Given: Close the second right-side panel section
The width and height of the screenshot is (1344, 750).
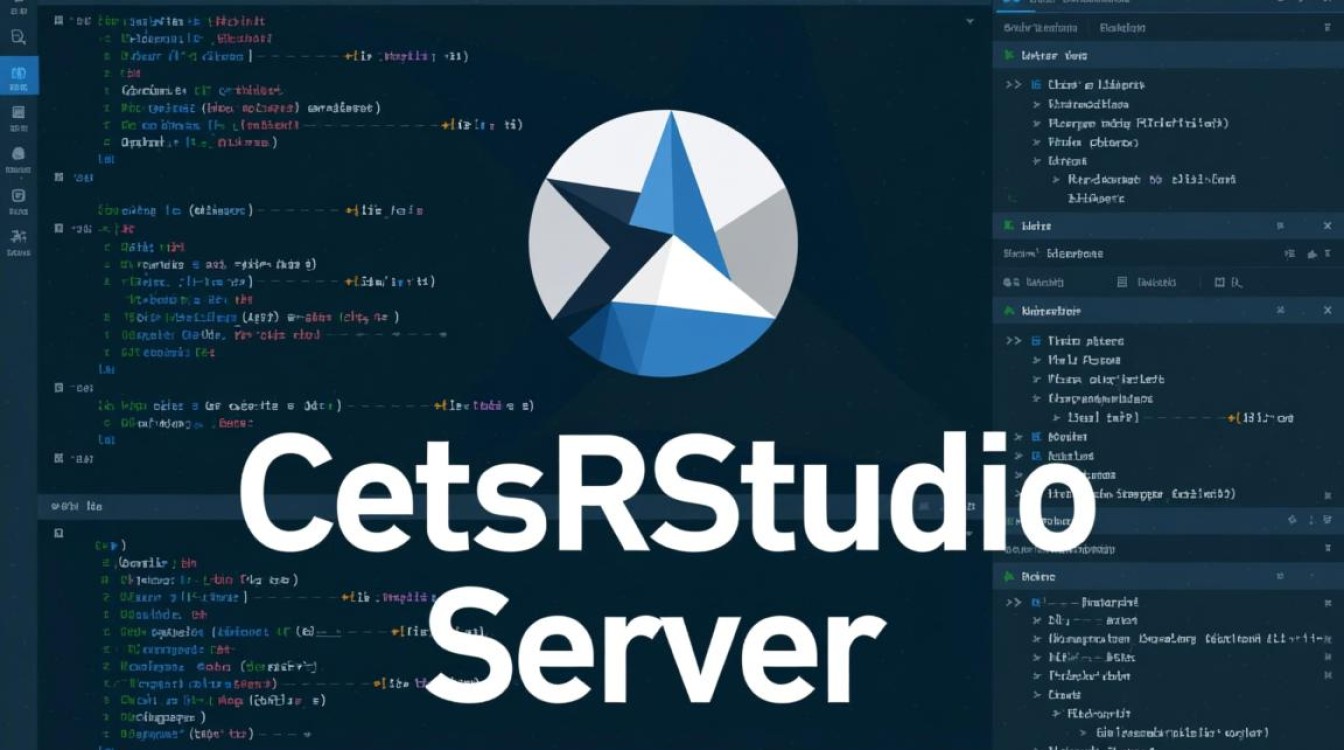Looking at the screenshot, I should [x=1327, y=227].
